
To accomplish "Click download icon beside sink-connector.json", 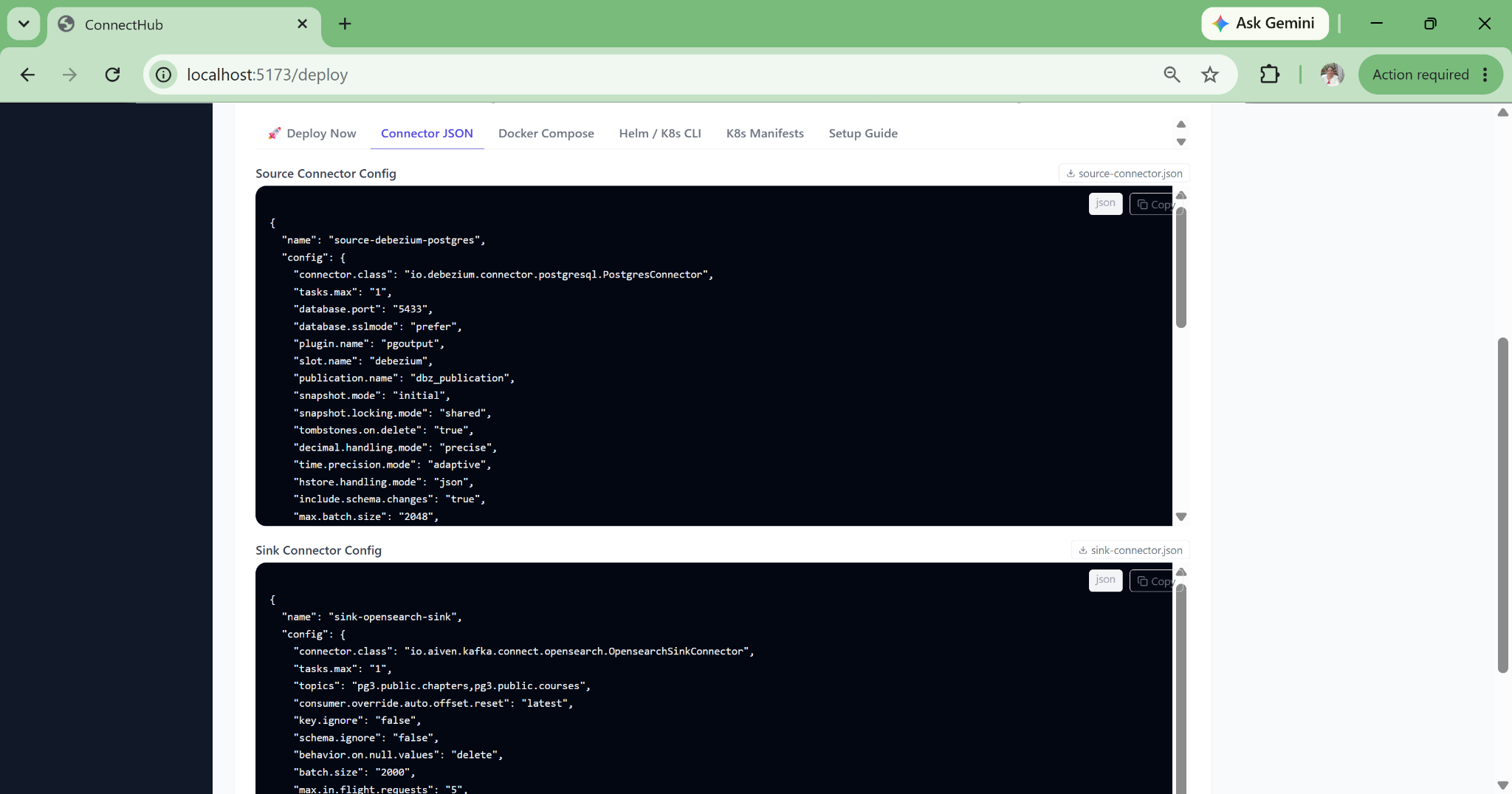I will 1083,550.
